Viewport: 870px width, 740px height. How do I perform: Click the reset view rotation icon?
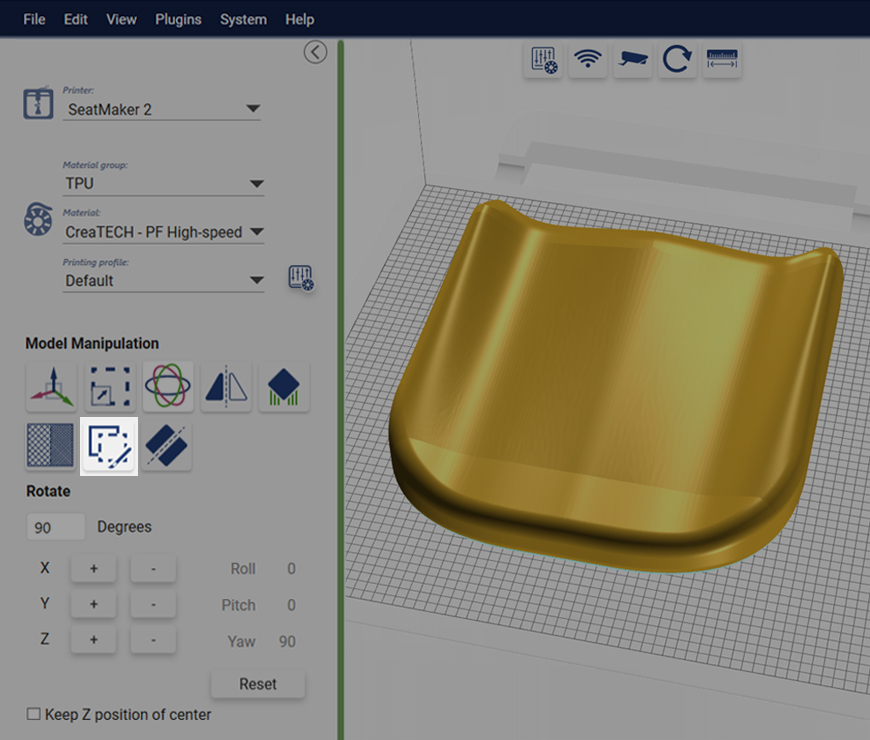(x=677, y=59)
